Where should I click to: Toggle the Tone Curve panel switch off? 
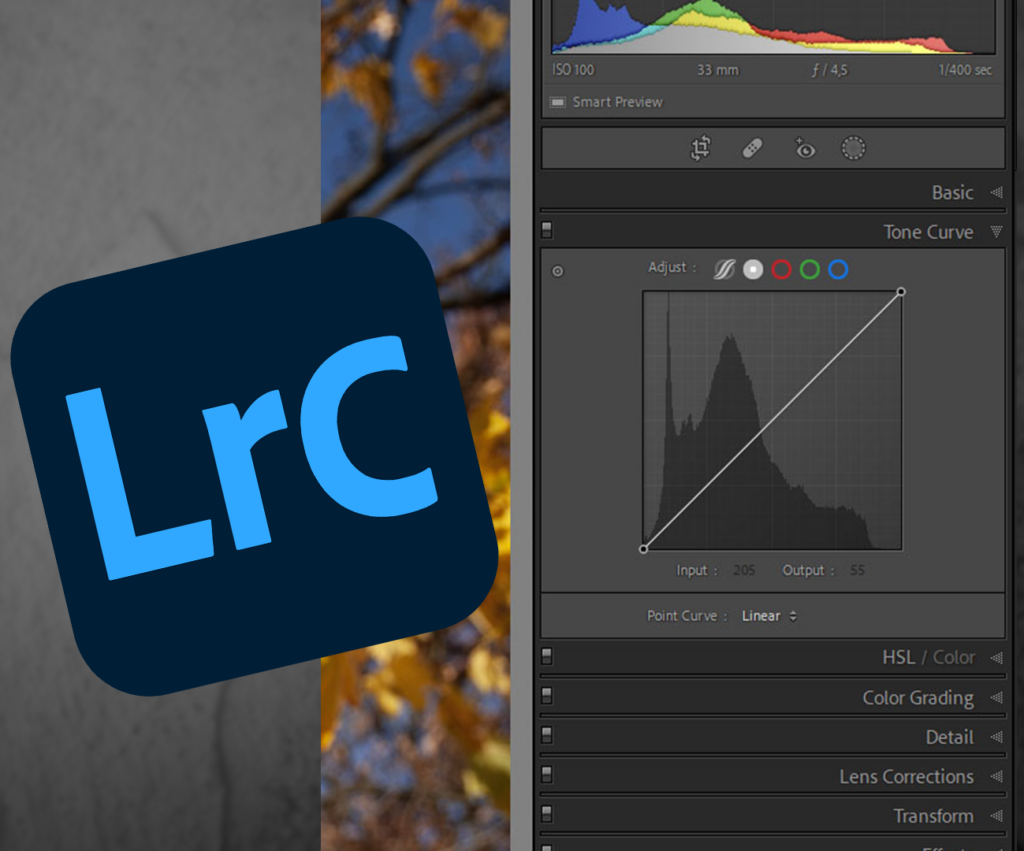[x=546, y=230]
